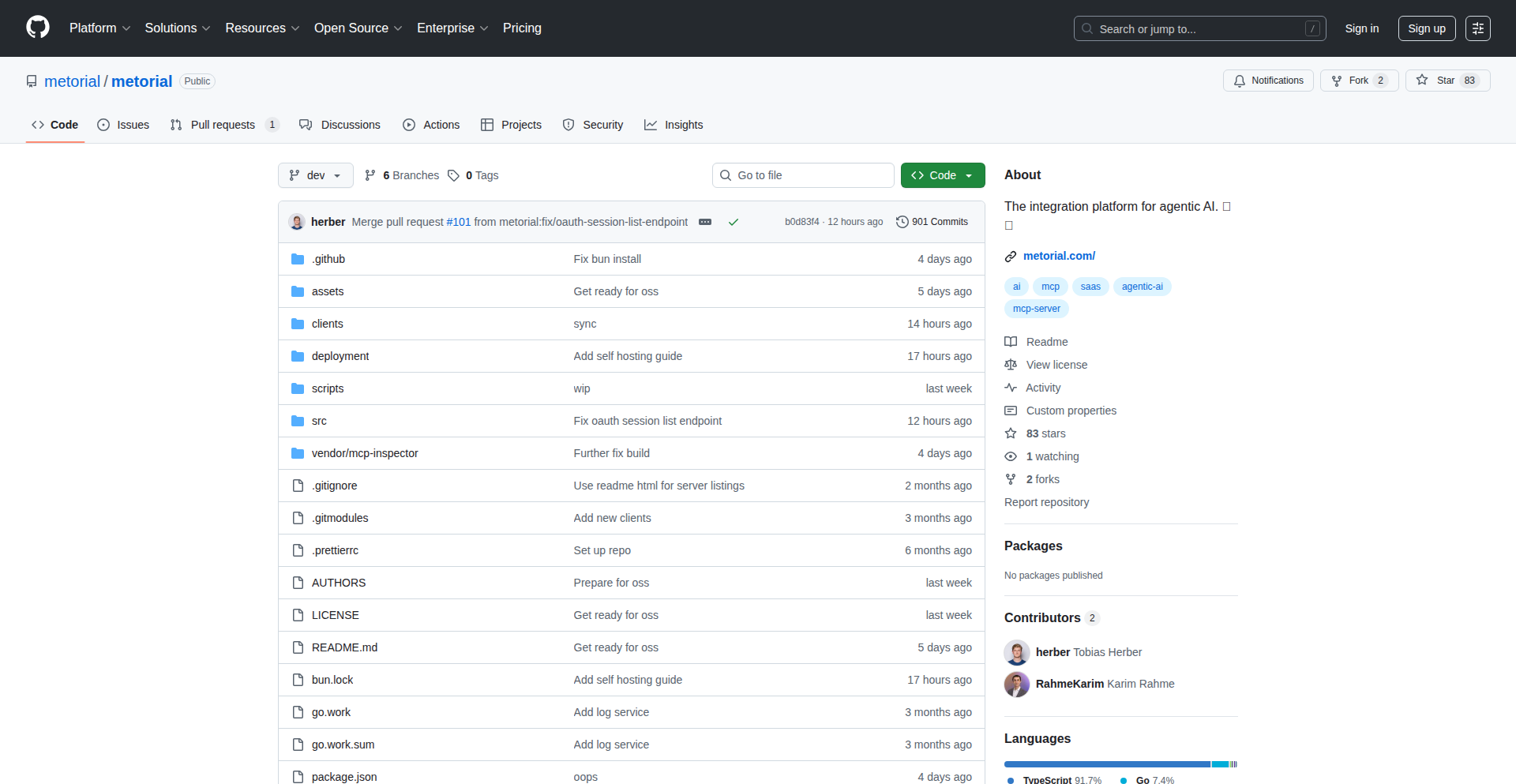Expand the Platform menu in header
The image size is (1516, 784).
[x=99, y=28]
